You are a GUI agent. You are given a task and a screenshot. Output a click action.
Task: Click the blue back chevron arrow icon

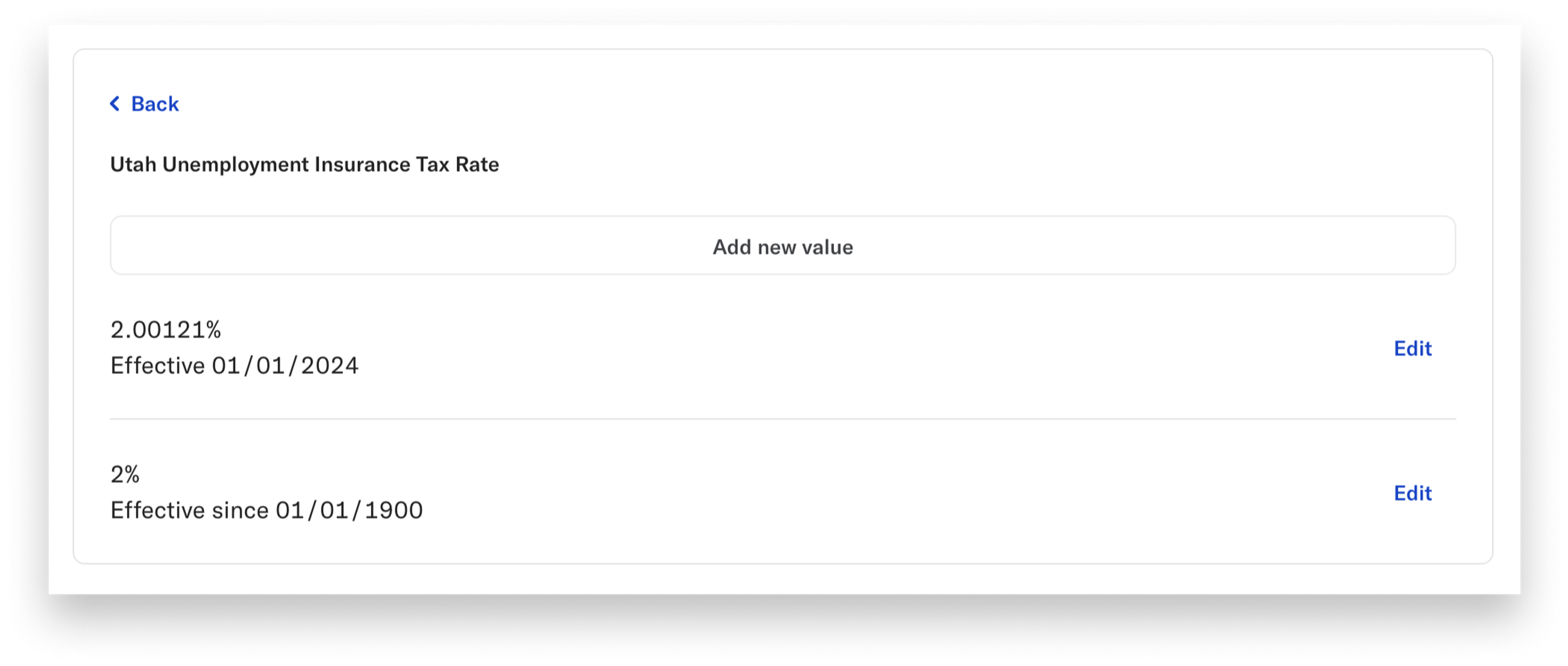(x=114, y=103)
